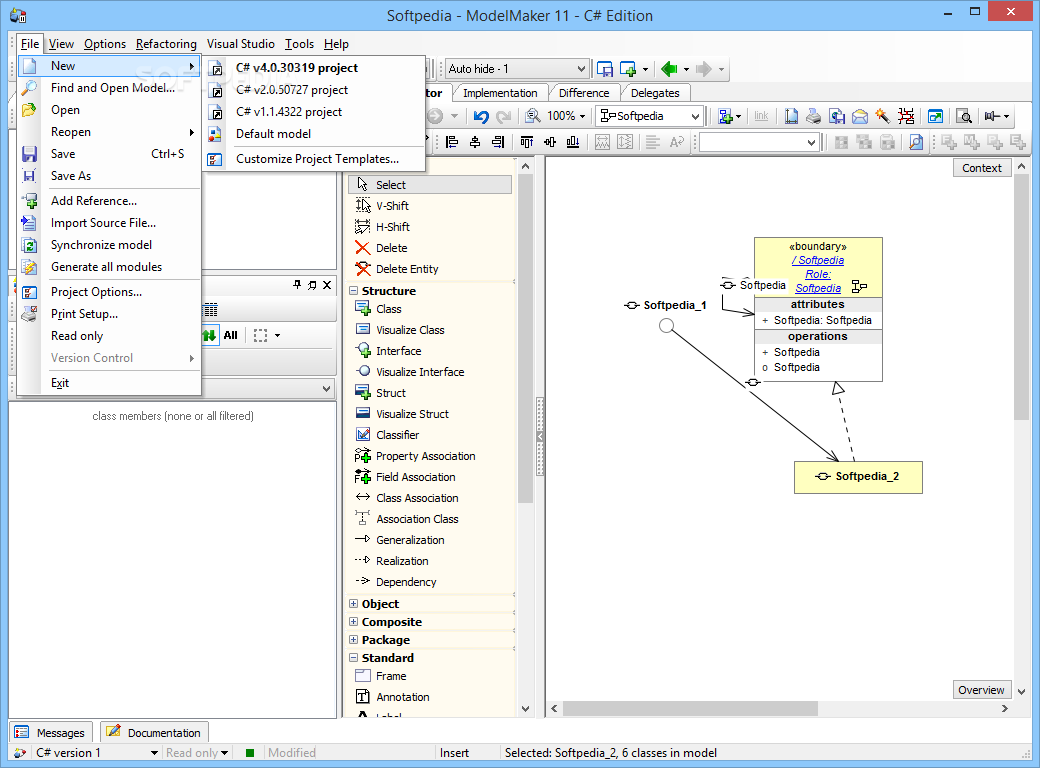The height and width of the screenshot is (768, 1040).
Task: Choose C# v4.0.30319 project
Action: click(x=314, y=68)
